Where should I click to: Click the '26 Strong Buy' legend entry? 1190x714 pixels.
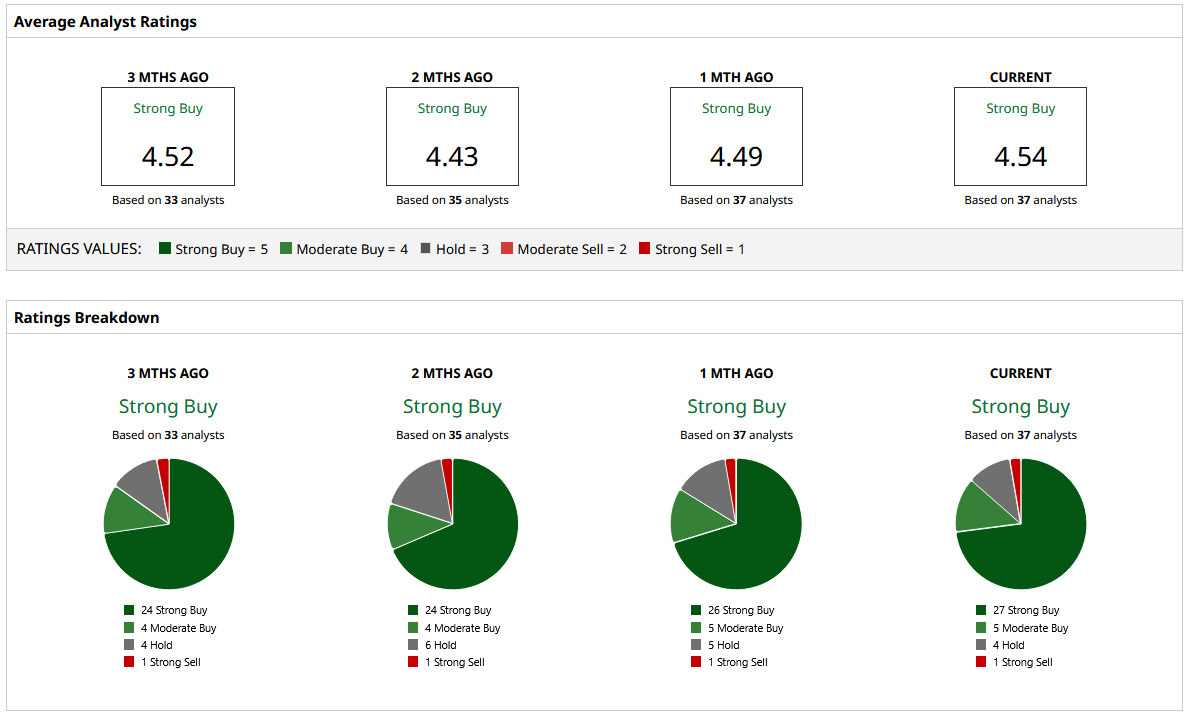733,610
